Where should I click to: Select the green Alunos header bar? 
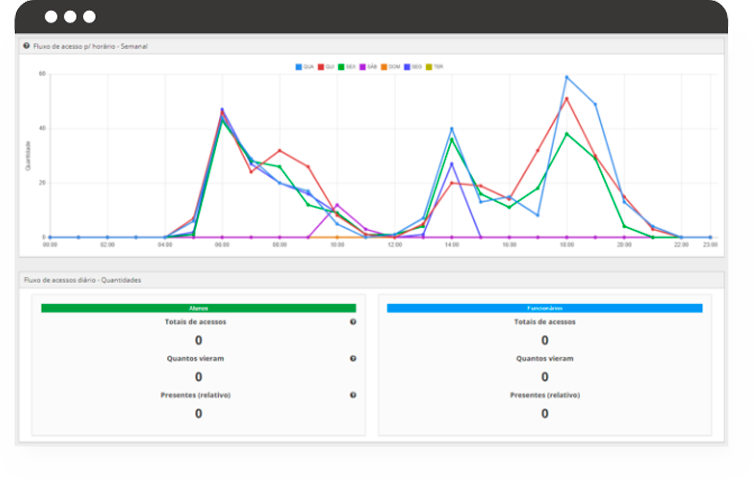198,308
